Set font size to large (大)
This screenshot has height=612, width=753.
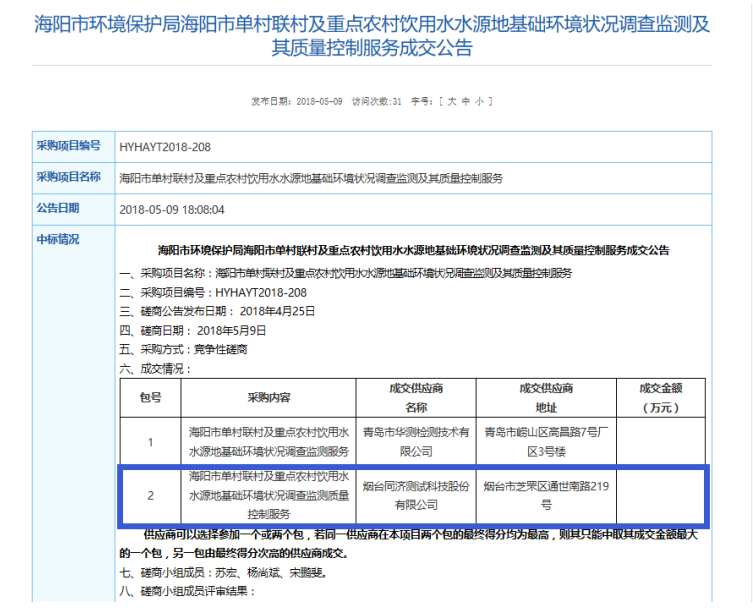pos(451,101)
